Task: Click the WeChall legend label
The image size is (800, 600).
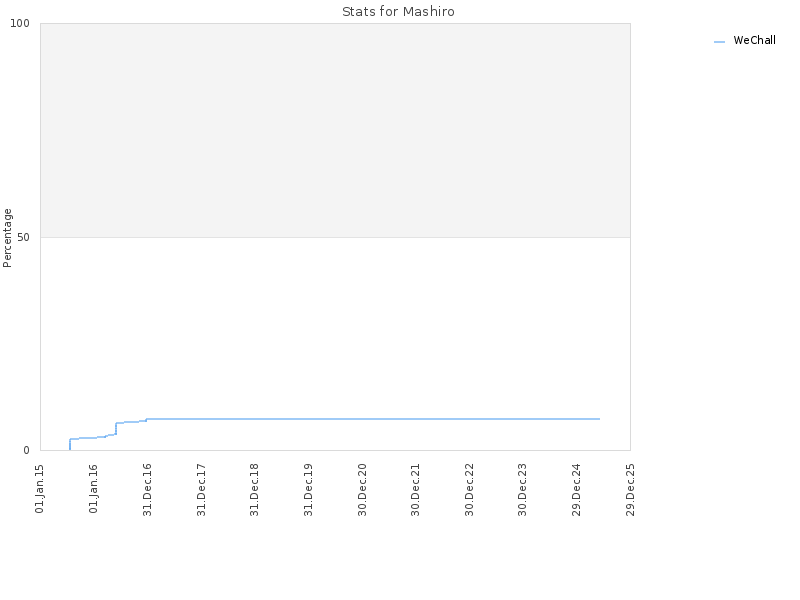Action: 754,40
